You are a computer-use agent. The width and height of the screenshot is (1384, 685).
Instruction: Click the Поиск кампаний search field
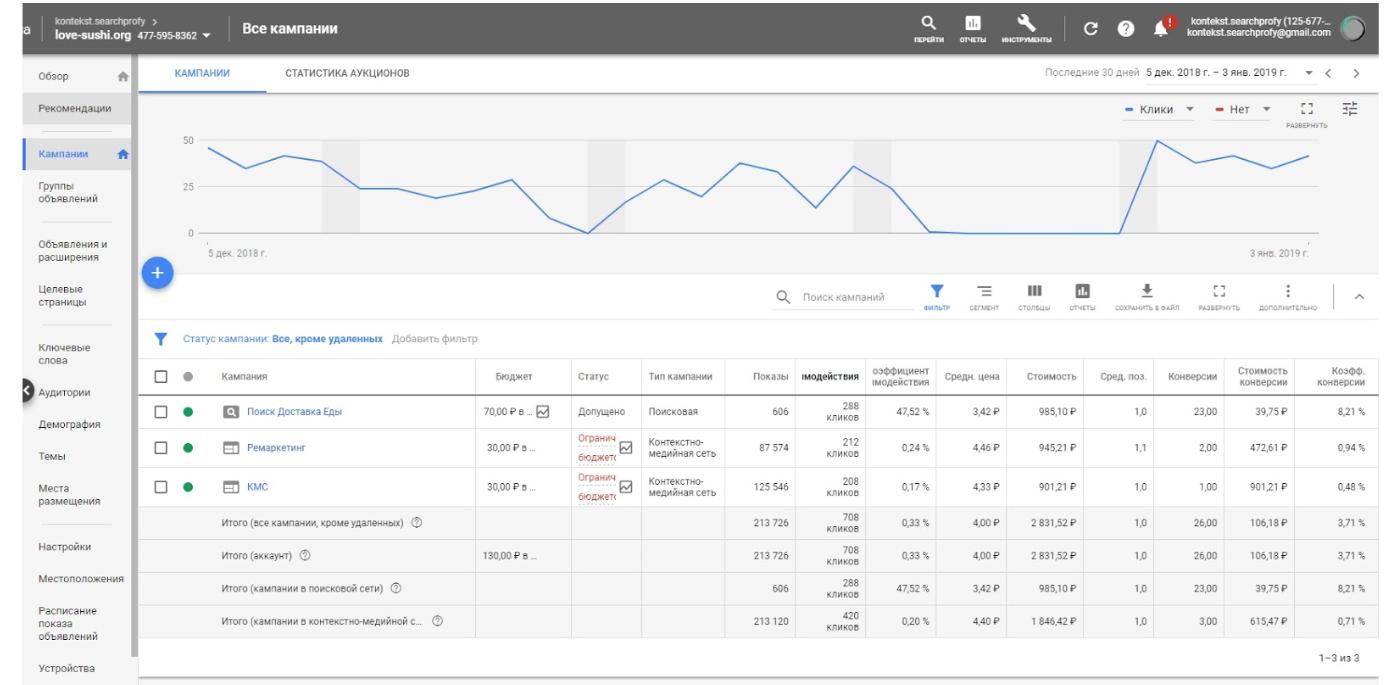pyautogui.click(x=845, y=297)
